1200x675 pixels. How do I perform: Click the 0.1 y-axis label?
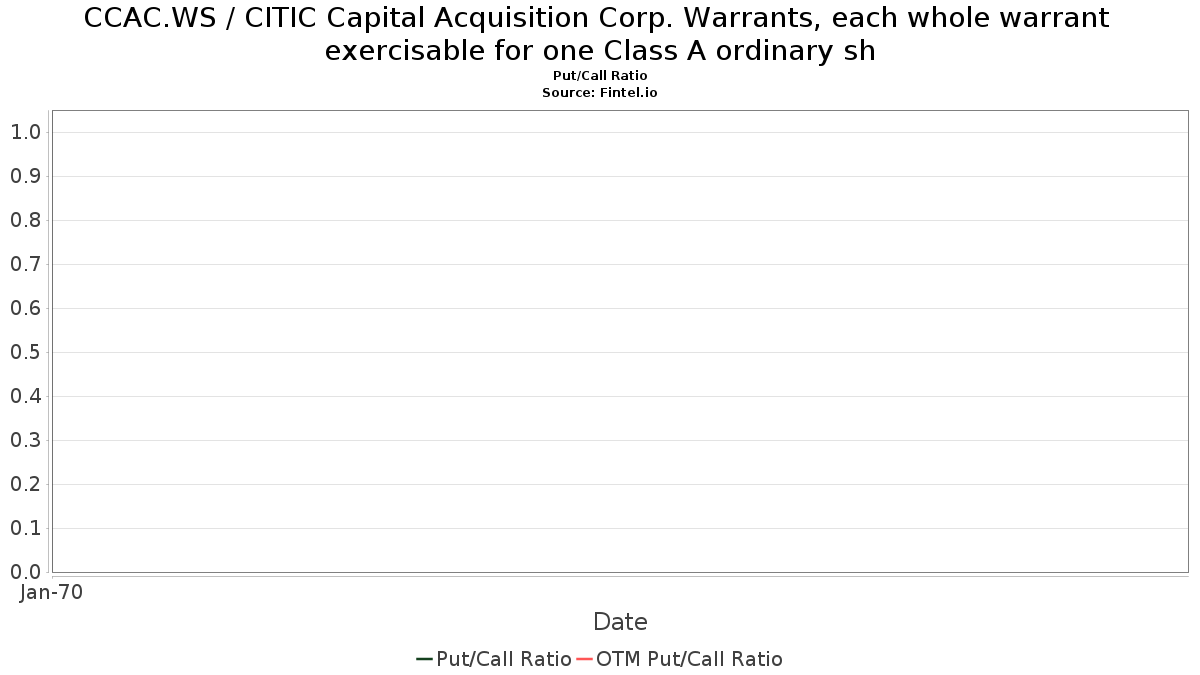[x=25, y=528]
